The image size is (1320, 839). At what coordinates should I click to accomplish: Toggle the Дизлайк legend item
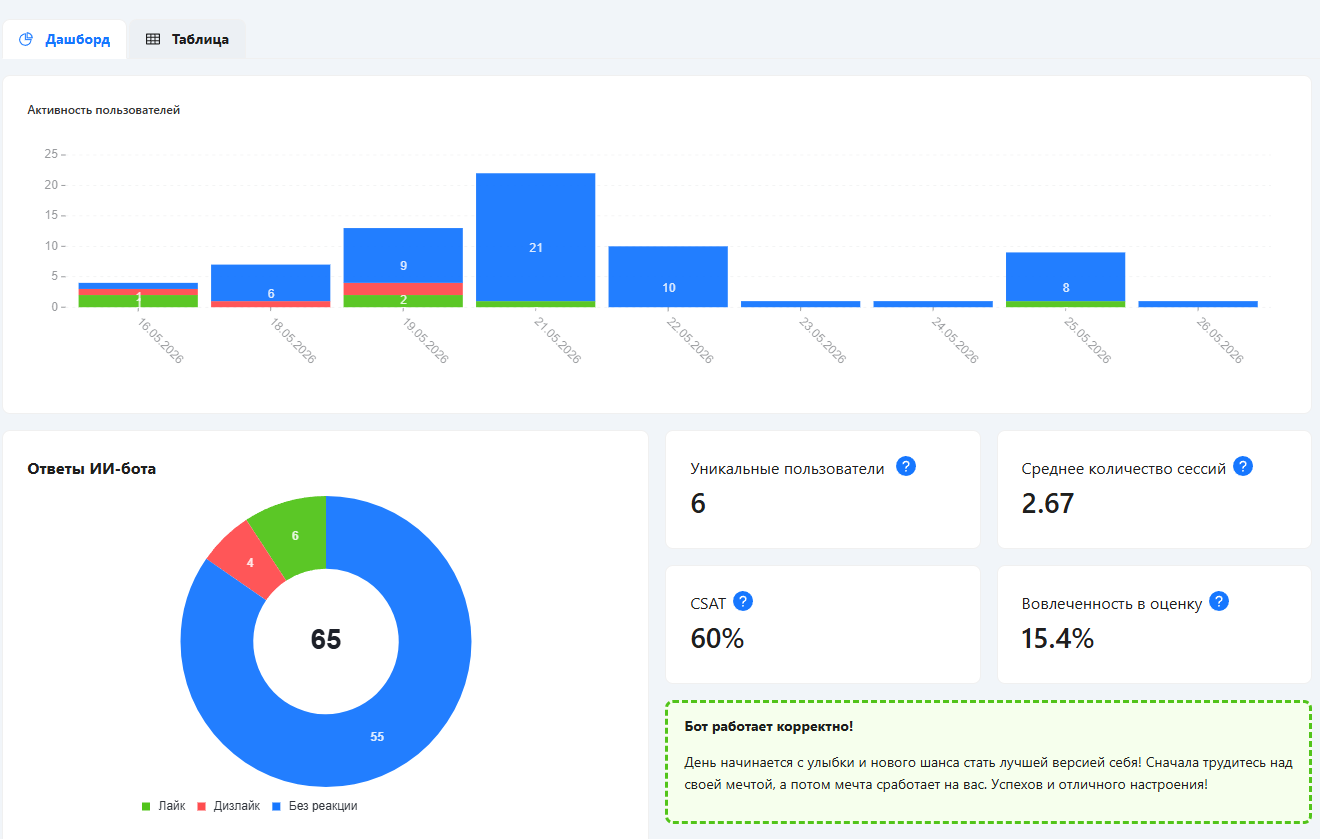(x=228, y=806)
